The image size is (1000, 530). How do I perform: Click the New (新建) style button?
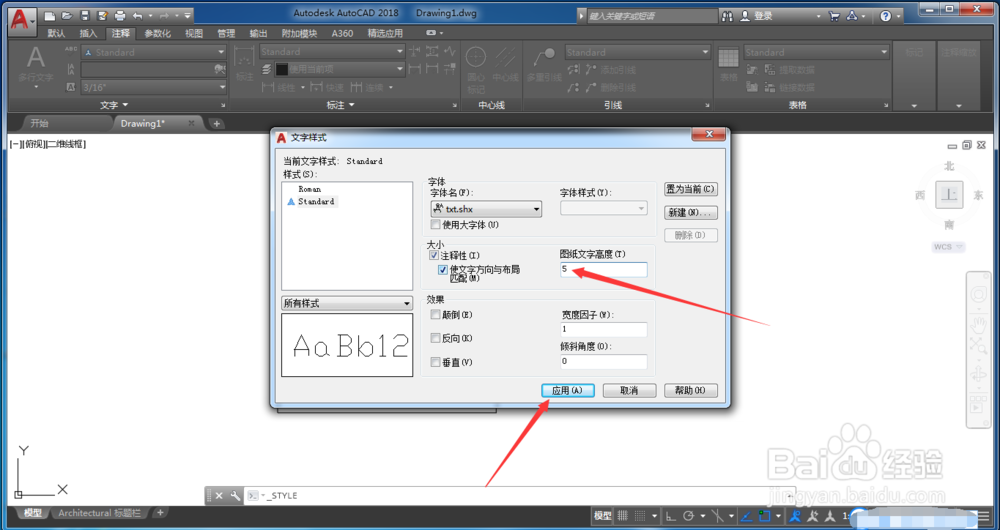691,212
